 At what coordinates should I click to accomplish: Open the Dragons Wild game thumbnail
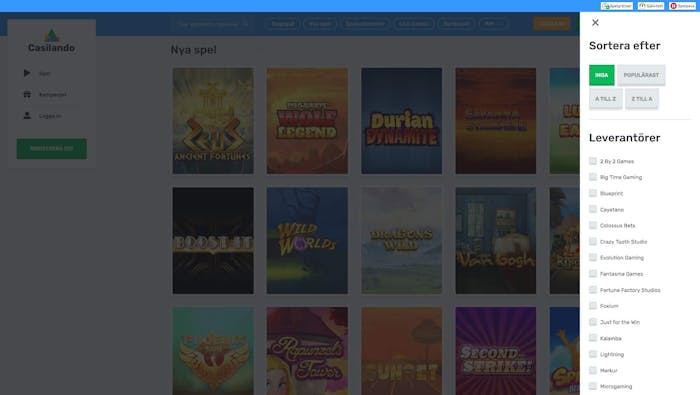pyautogui.click(x=401, y=241)
